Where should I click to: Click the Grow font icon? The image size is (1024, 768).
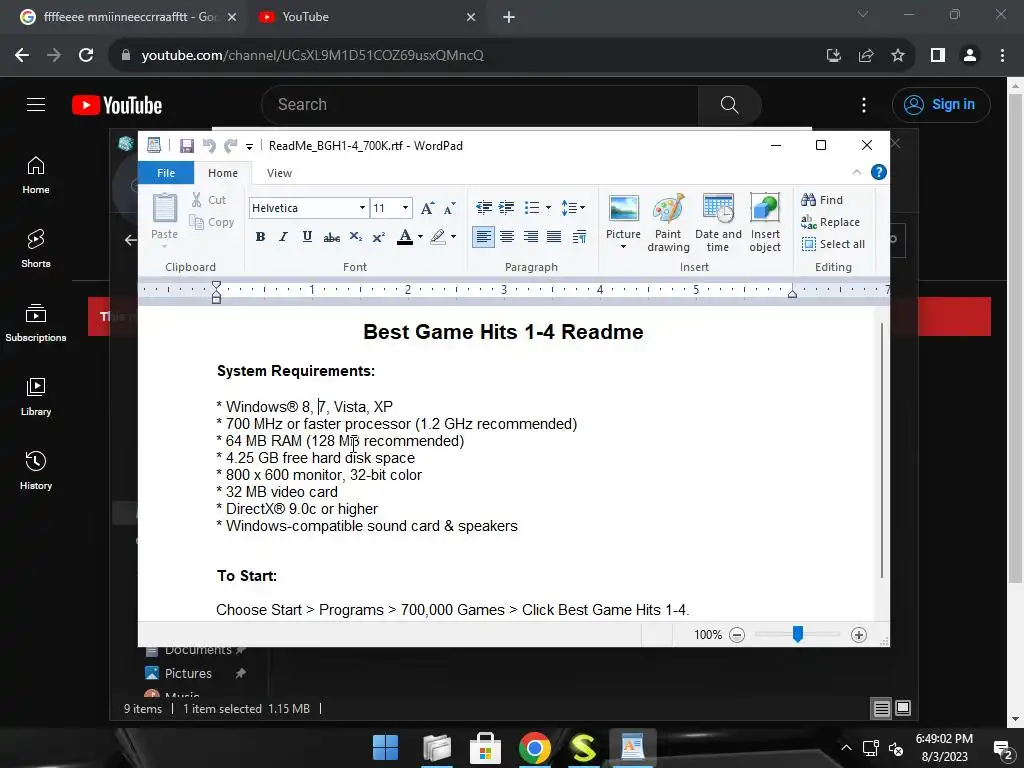pyautogui.click(x=427, y=208)
